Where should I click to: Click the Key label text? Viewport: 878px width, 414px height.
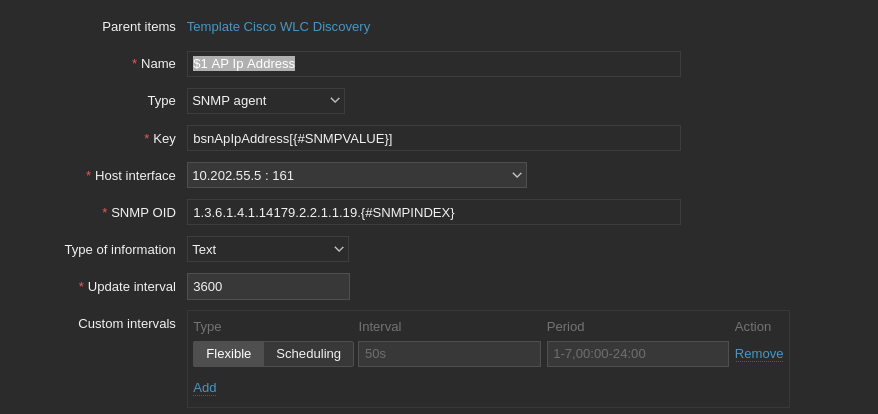164,138
